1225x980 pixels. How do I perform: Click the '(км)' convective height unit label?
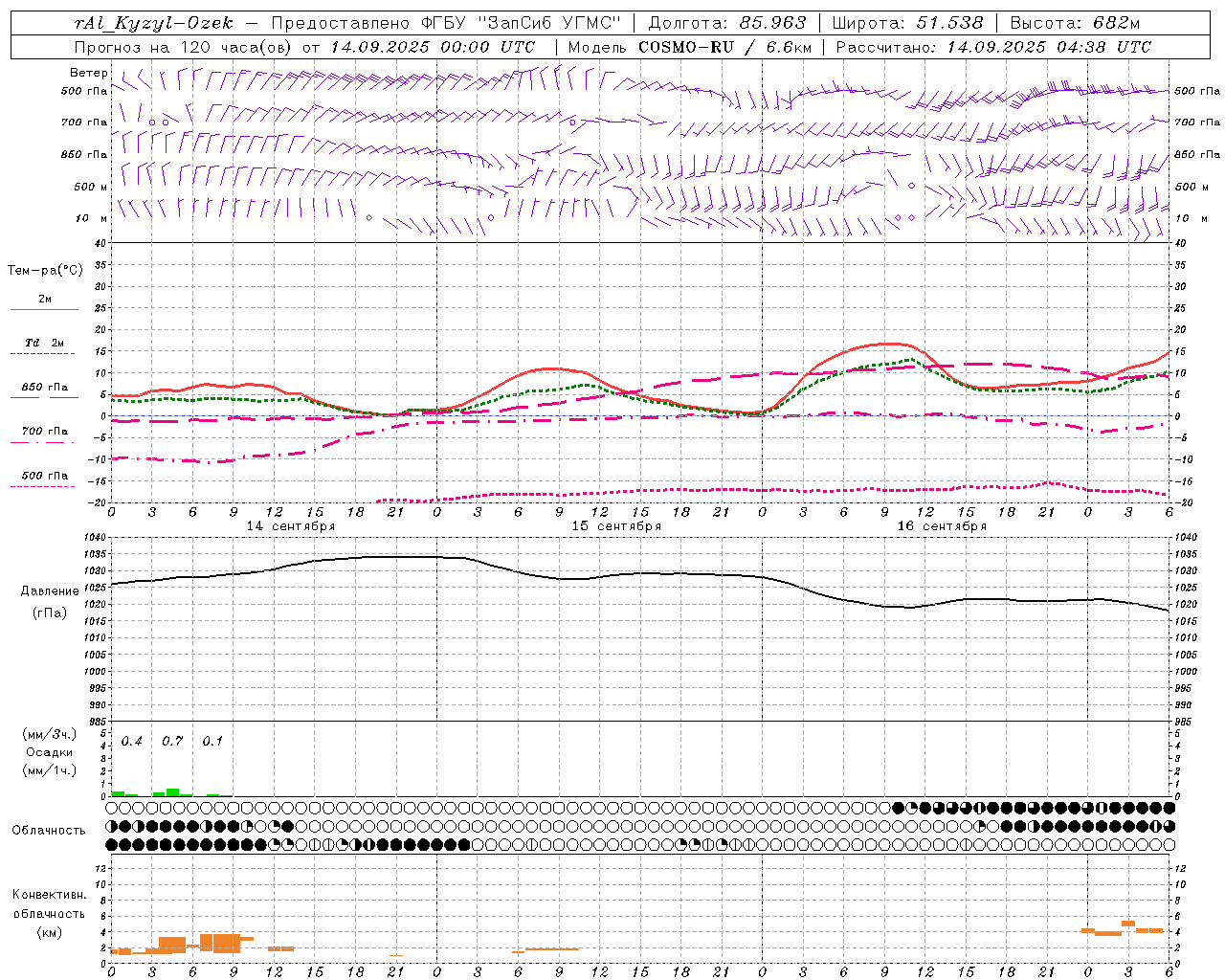click(x=49, y=932)
